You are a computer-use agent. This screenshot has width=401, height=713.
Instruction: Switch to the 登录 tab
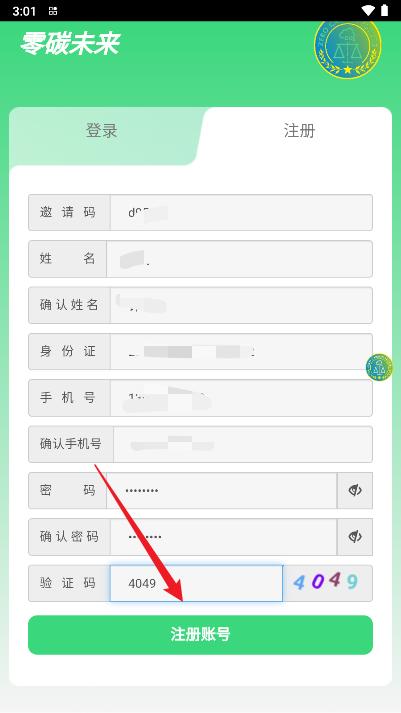[102, 131]
